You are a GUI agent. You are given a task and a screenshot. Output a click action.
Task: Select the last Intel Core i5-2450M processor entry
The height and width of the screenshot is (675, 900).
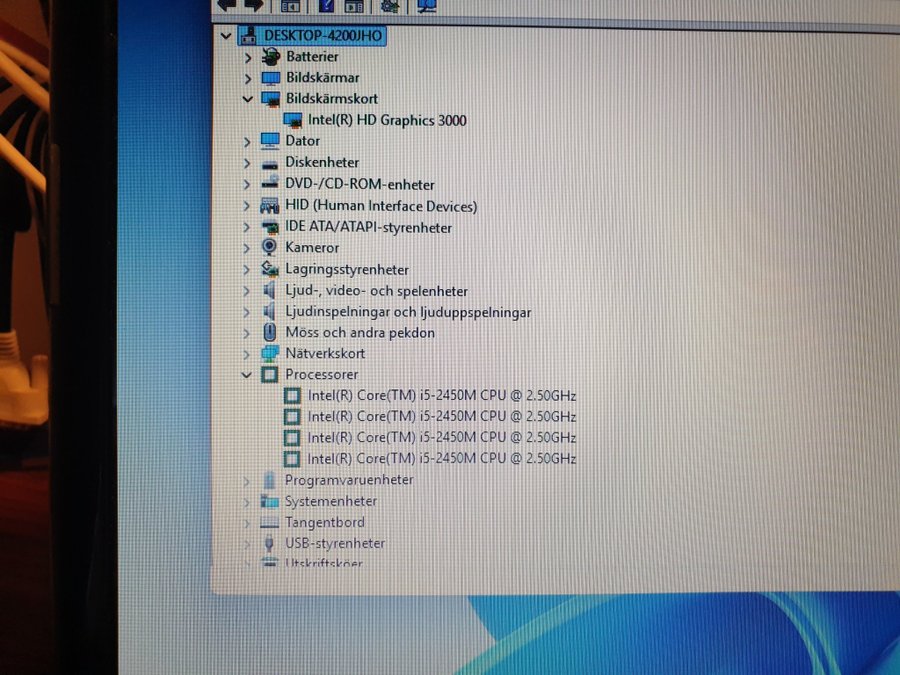[441, 459]
